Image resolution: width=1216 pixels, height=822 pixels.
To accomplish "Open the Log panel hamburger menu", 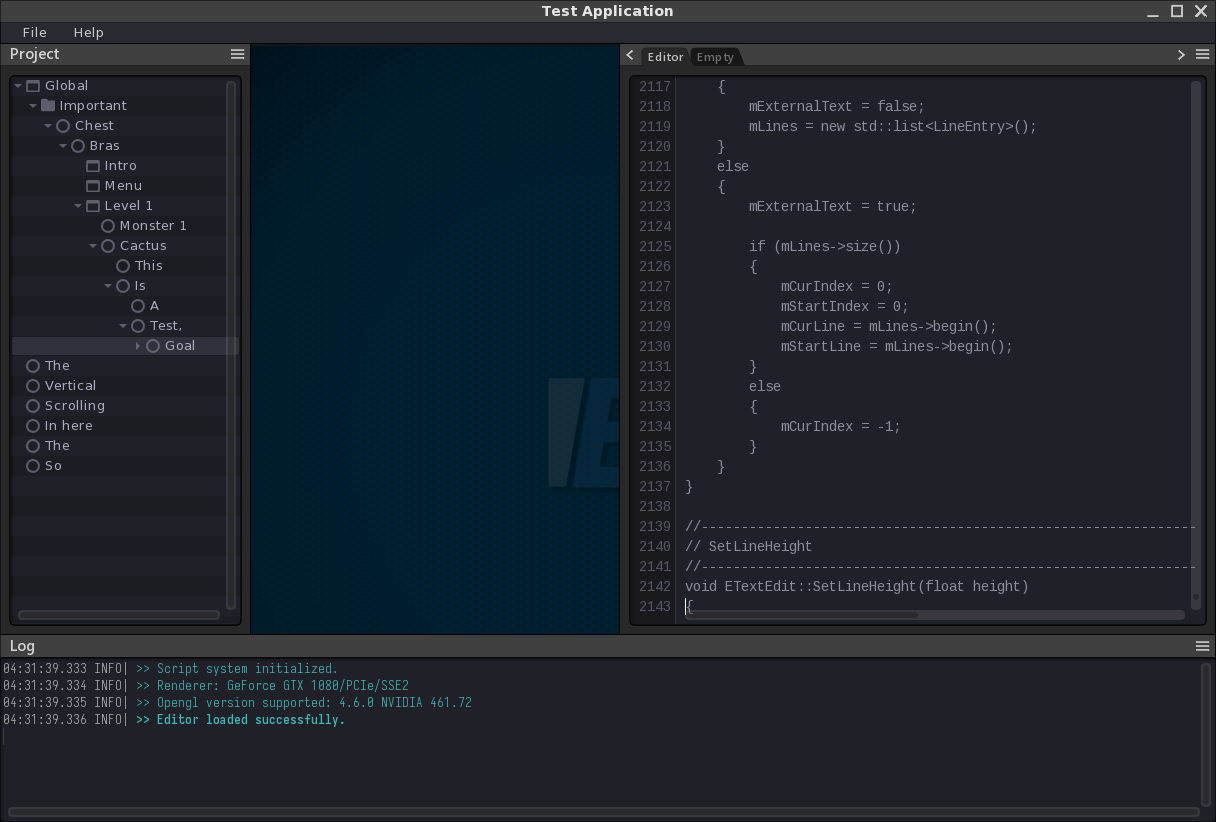I will point(1203,646).
